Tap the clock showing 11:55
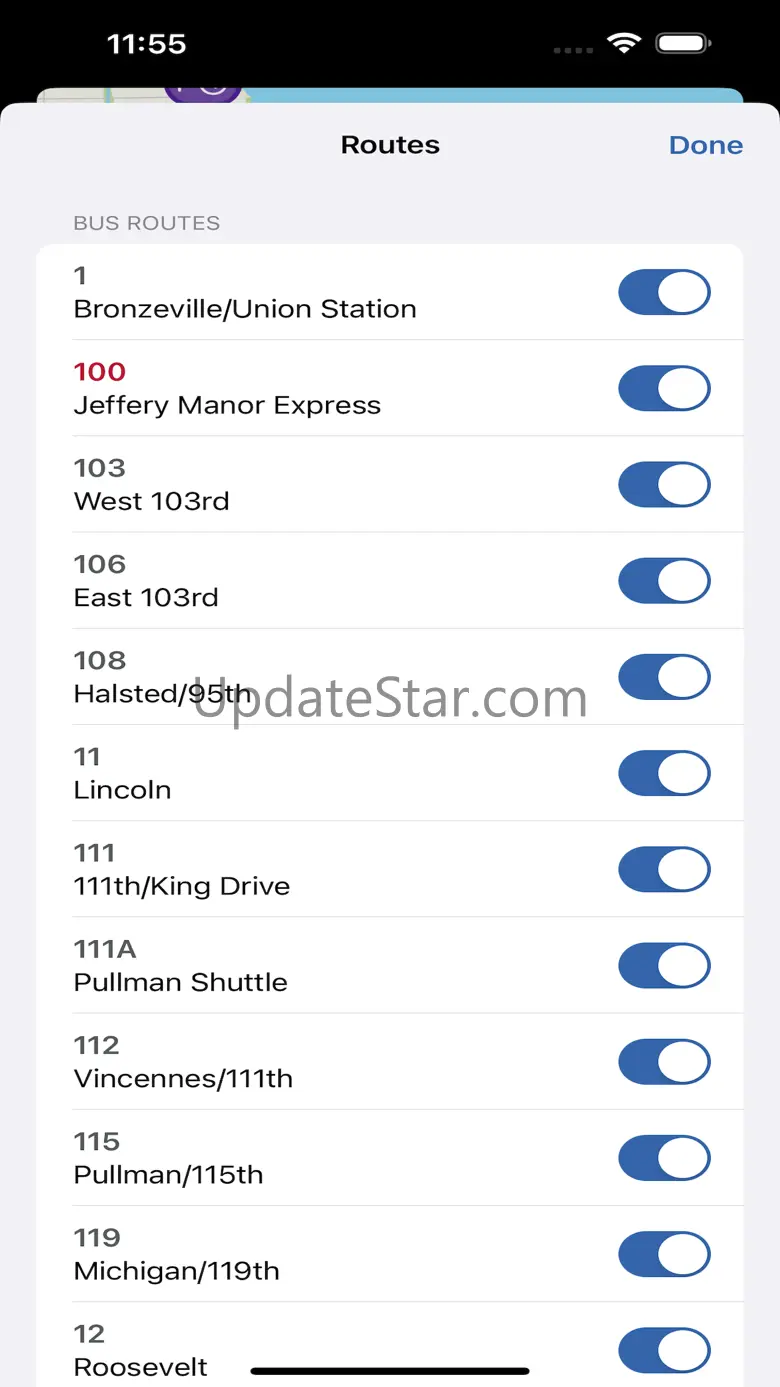This screenshot has height=1387, width=780. (x=147, y=44)
